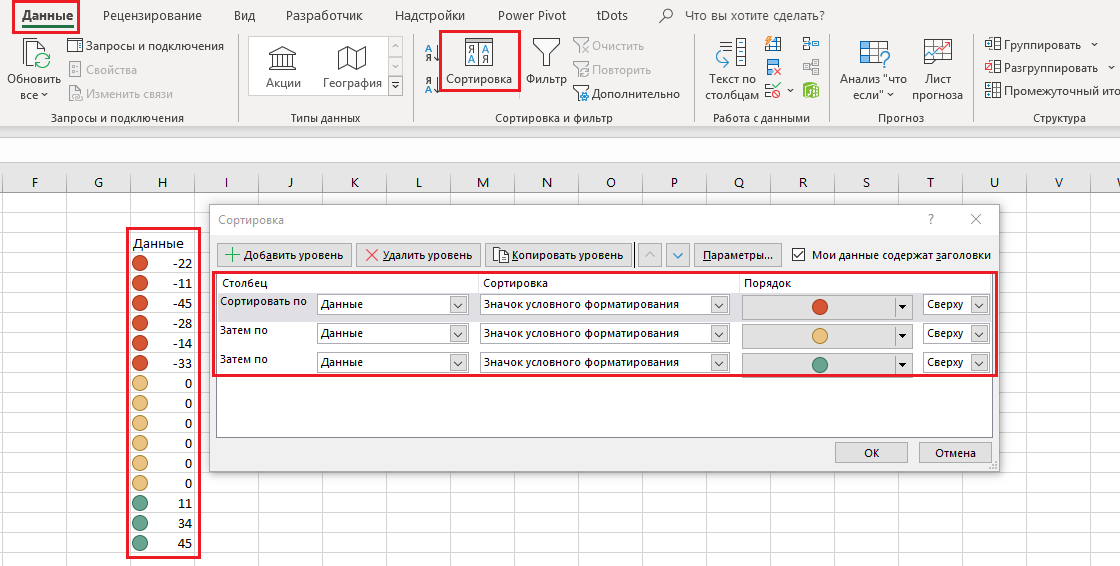Open Анализ "что если" menu
1120x566 pixels.
click(x=874, y=69)
